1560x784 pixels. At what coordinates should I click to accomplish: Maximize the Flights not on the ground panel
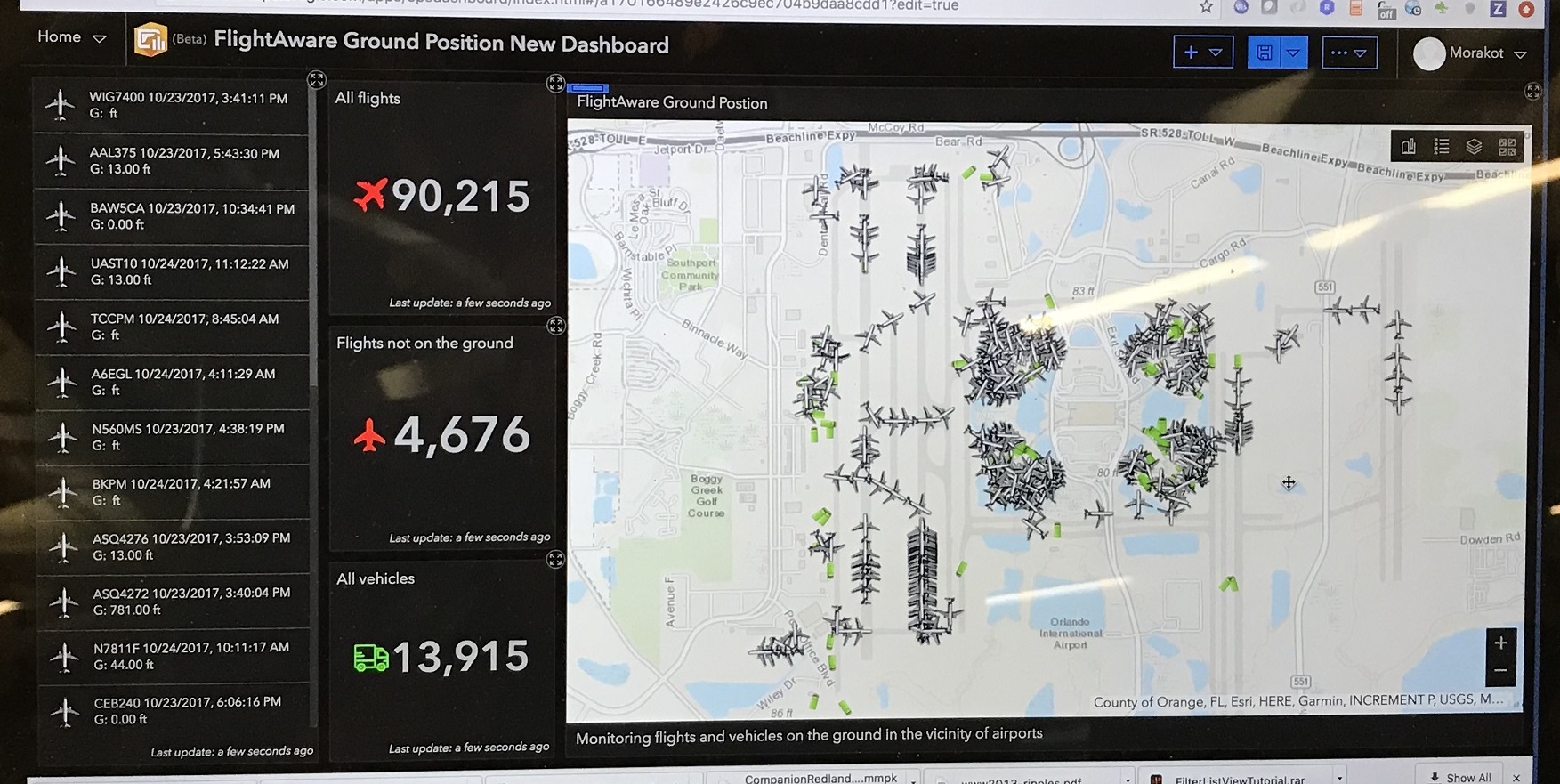pos(556,326)
